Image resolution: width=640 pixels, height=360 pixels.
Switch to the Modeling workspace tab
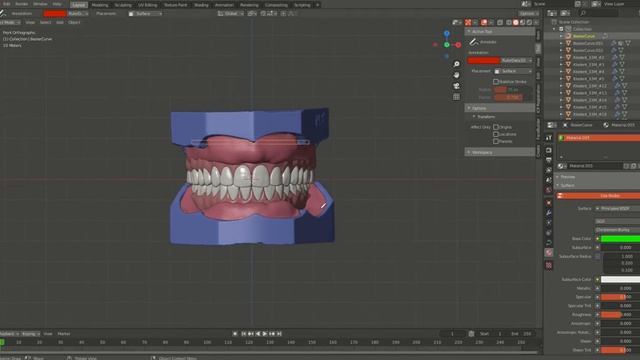(100, 5)
